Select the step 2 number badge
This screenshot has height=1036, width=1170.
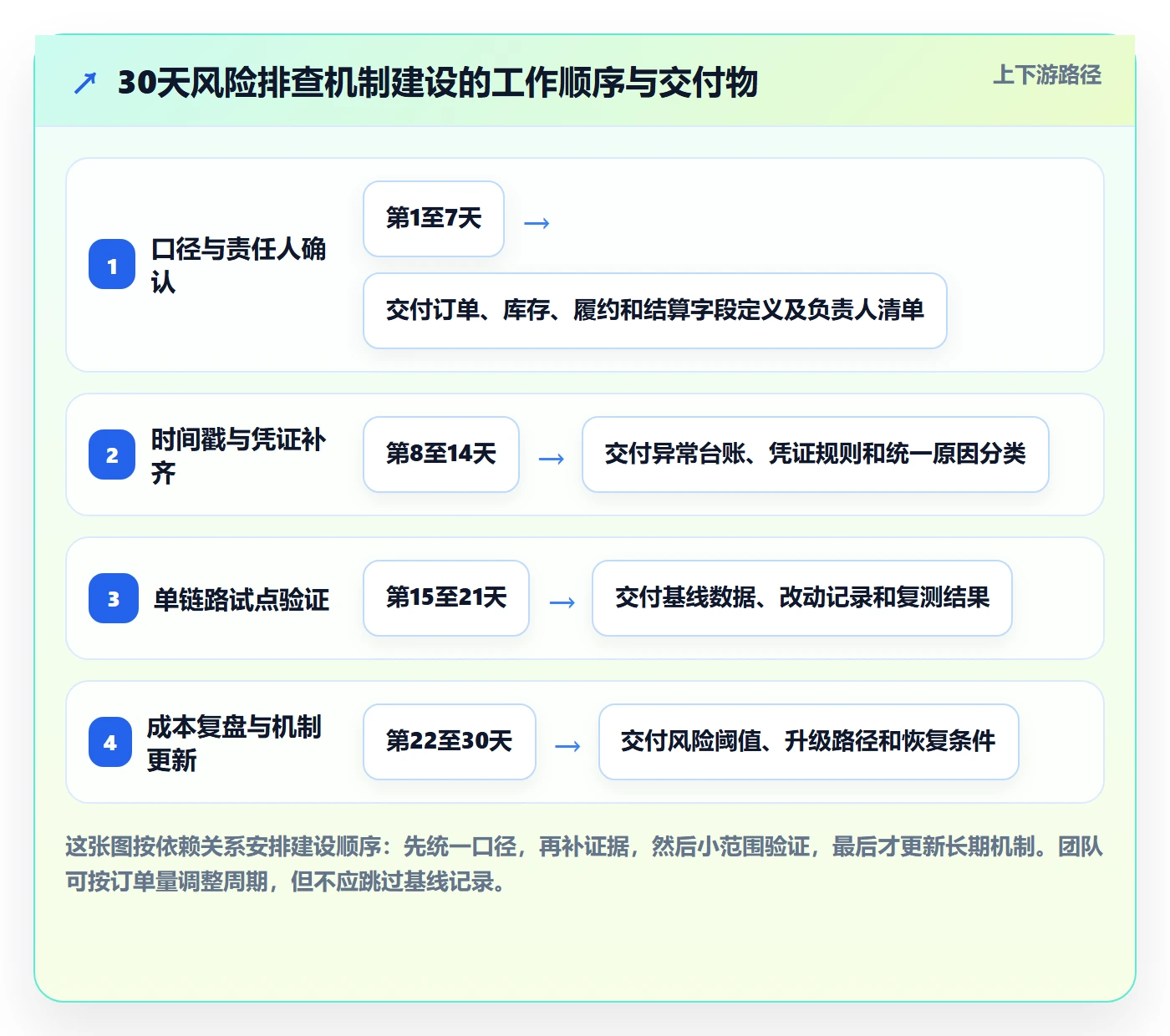(112, 455)
